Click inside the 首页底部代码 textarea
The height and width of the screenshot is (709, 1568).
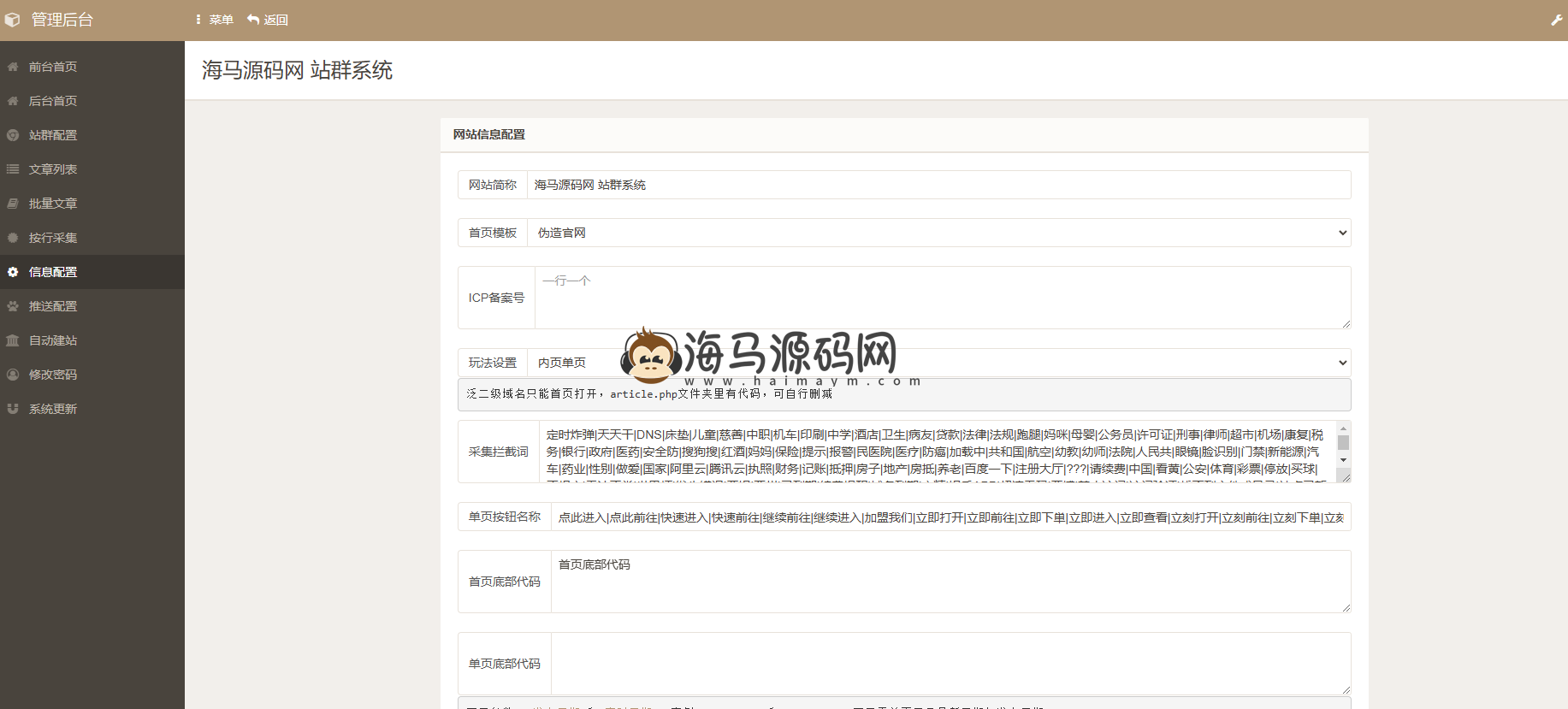pyautogui.click(x=950, y=582)
